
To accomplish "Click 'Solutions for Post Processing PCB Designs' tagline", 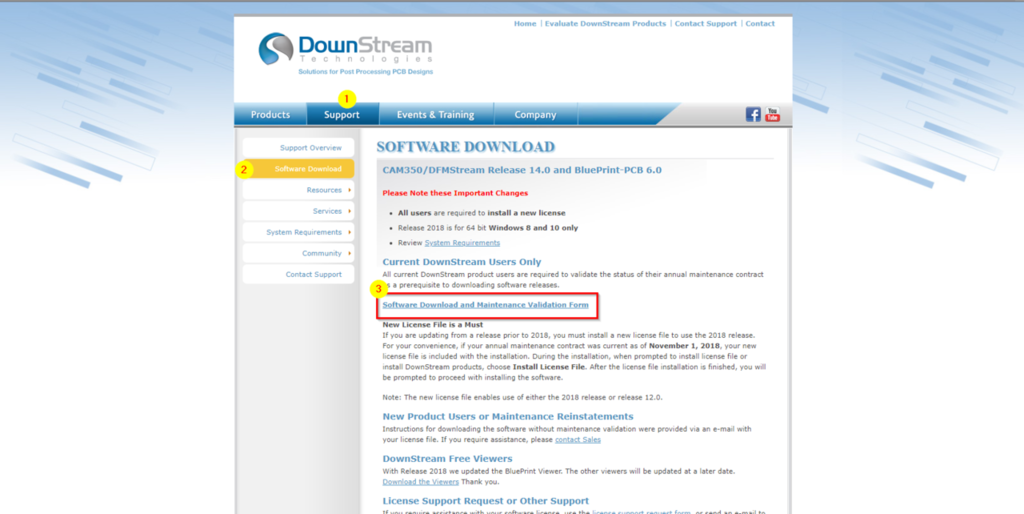I will (x=366, y=72).
